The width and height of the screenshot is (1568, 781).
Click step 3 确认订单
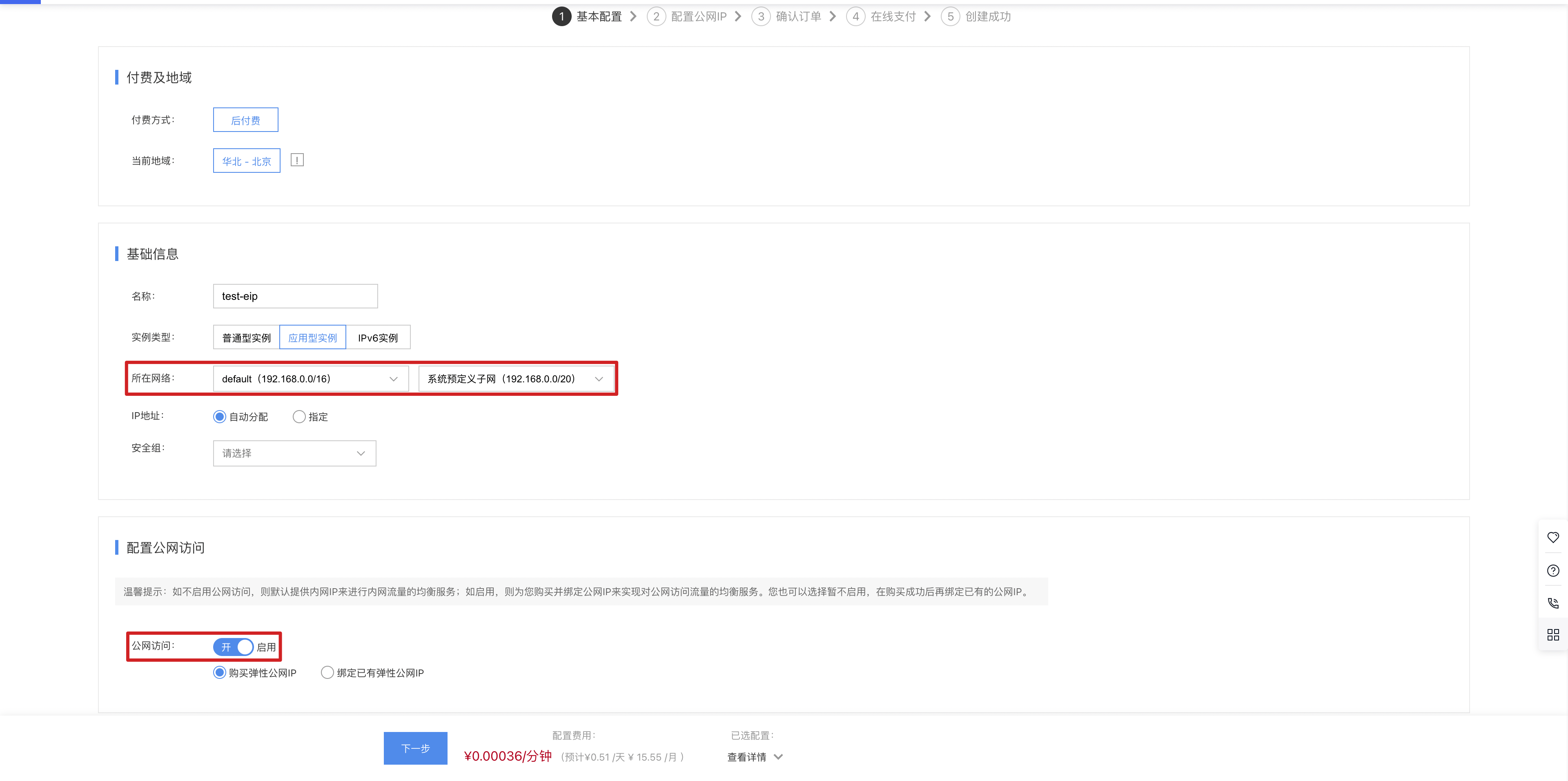point(786,16)
